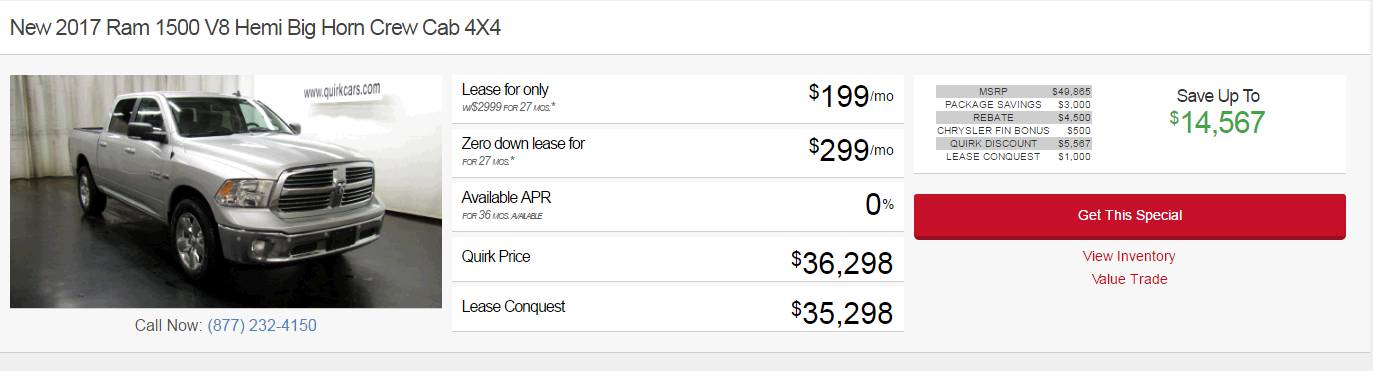Click the Chrysler Fin Bonus $500 line
This screenshot has width=1373, height=371.
tap(1014, 130)
